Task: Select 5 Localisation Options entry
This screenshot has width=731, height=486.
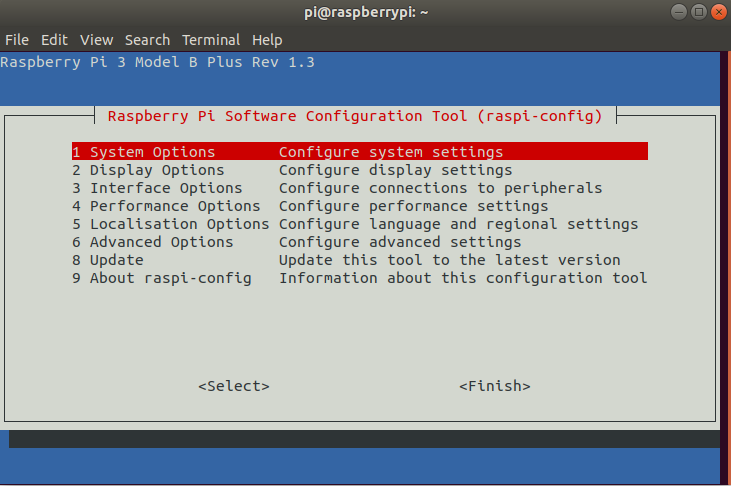Action: click(x=359, y=224)
